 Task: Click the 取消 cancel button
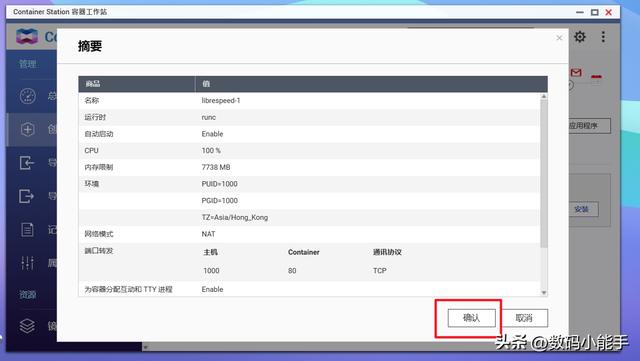coord(524,318)
